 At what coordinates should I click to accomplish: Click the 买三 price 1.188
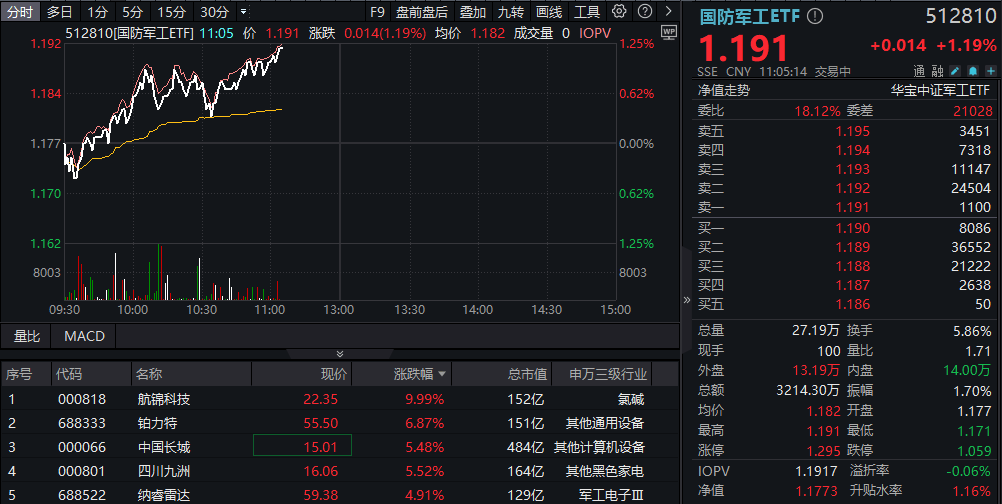pyautogui.click(x=852, y=266)
